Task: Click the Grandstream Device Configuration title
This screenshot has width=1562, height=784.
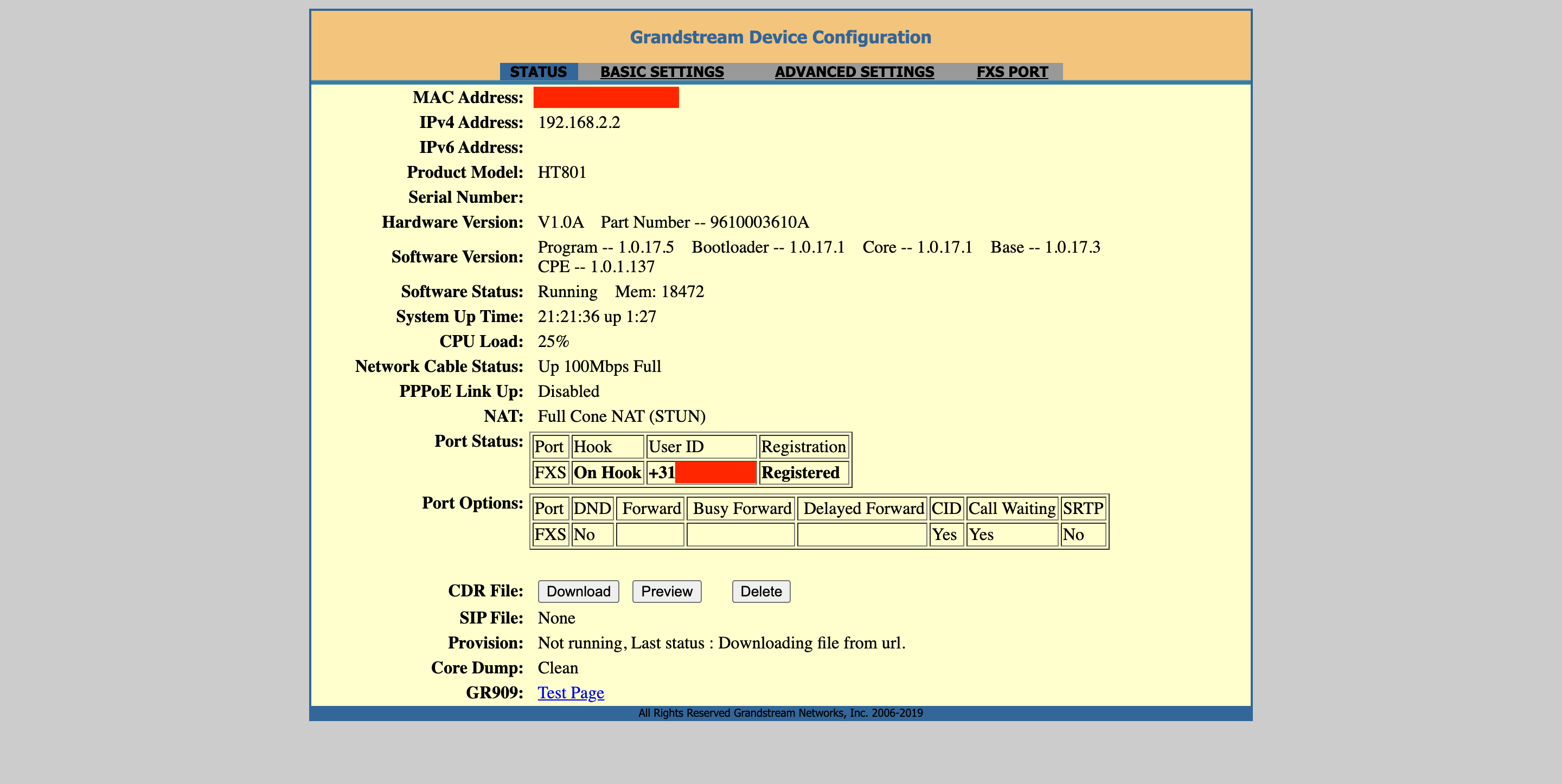Action: click(780, 37)
